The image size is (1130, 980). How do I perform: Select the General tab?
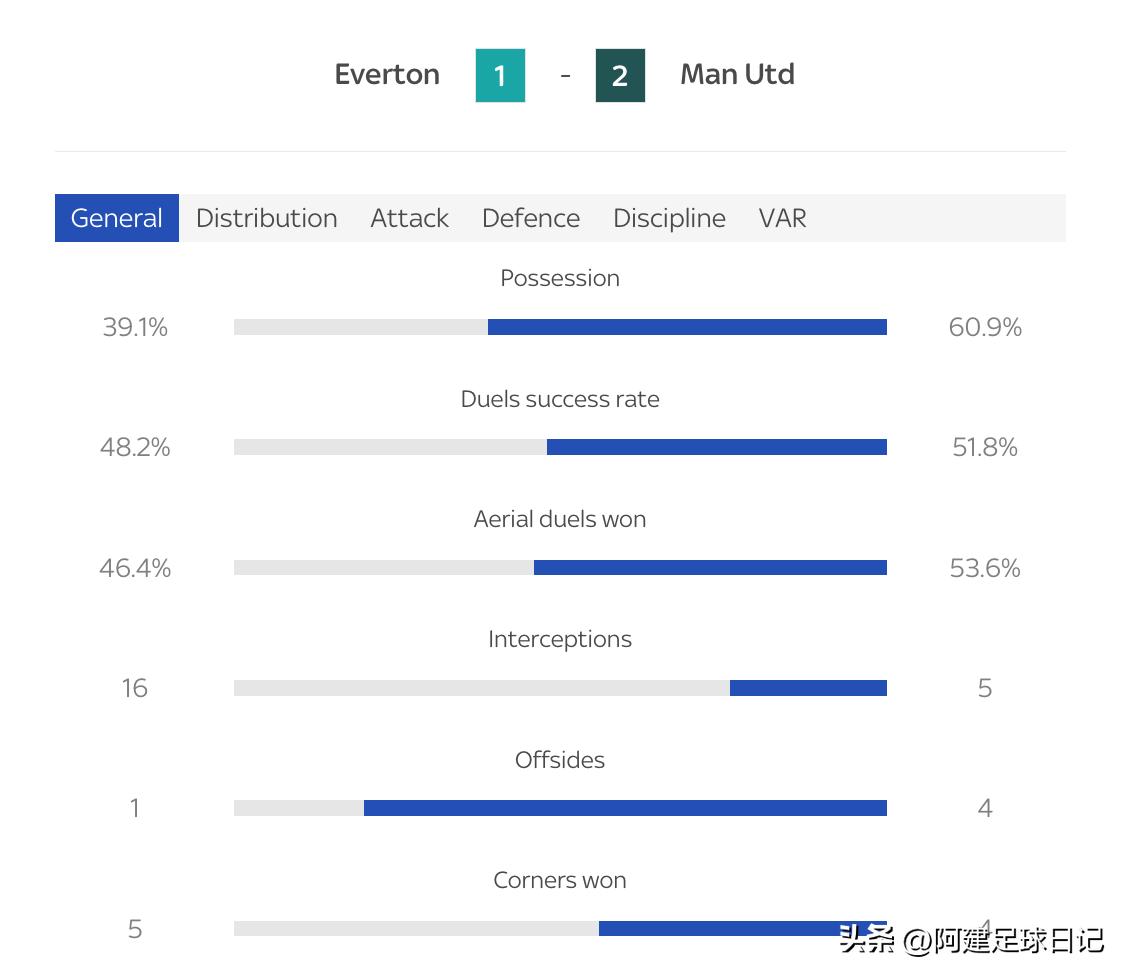[x=117, y=218]
